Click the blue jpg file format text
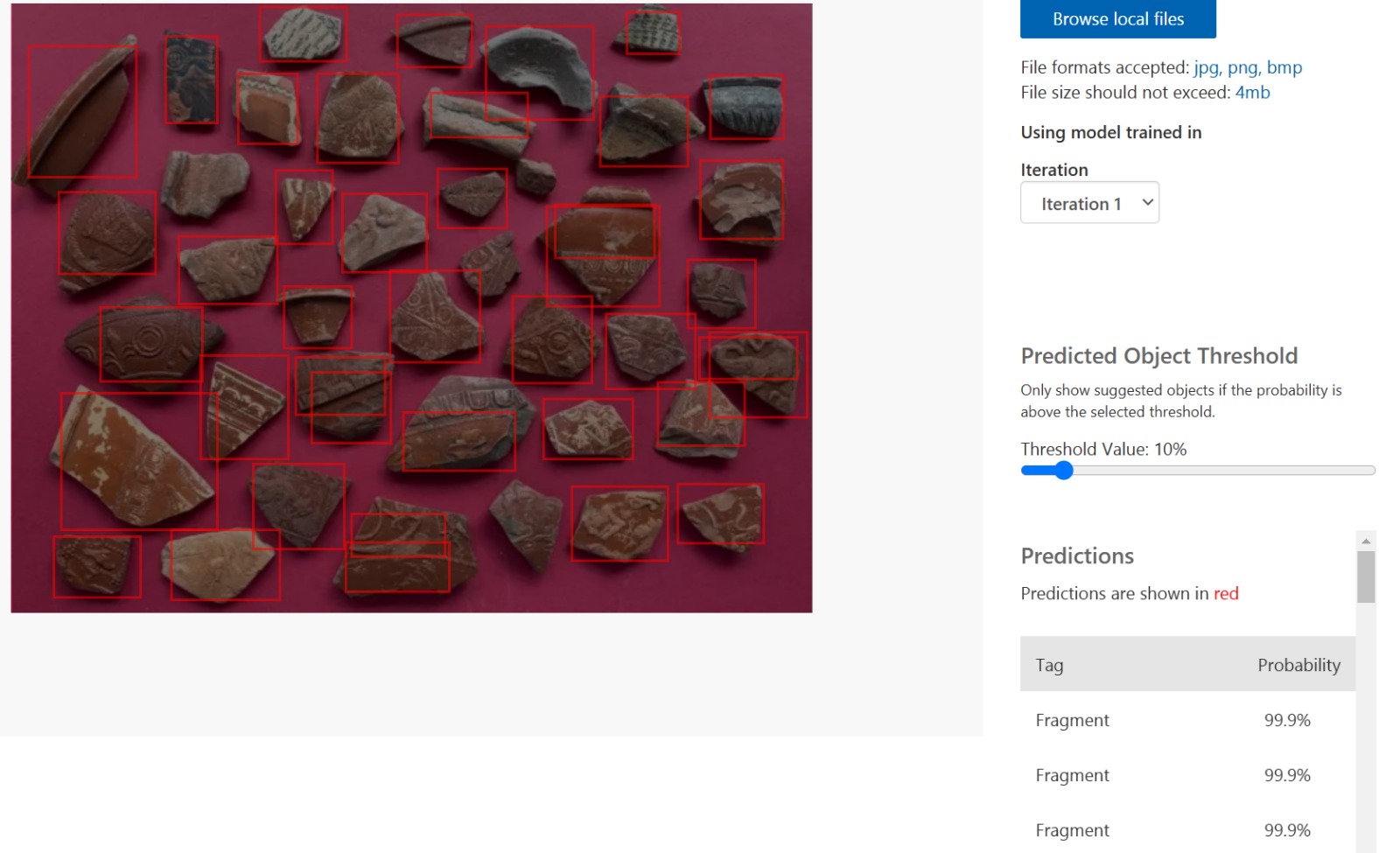This screenshot has width=1400, height=853. click(x=1206, y=67)
